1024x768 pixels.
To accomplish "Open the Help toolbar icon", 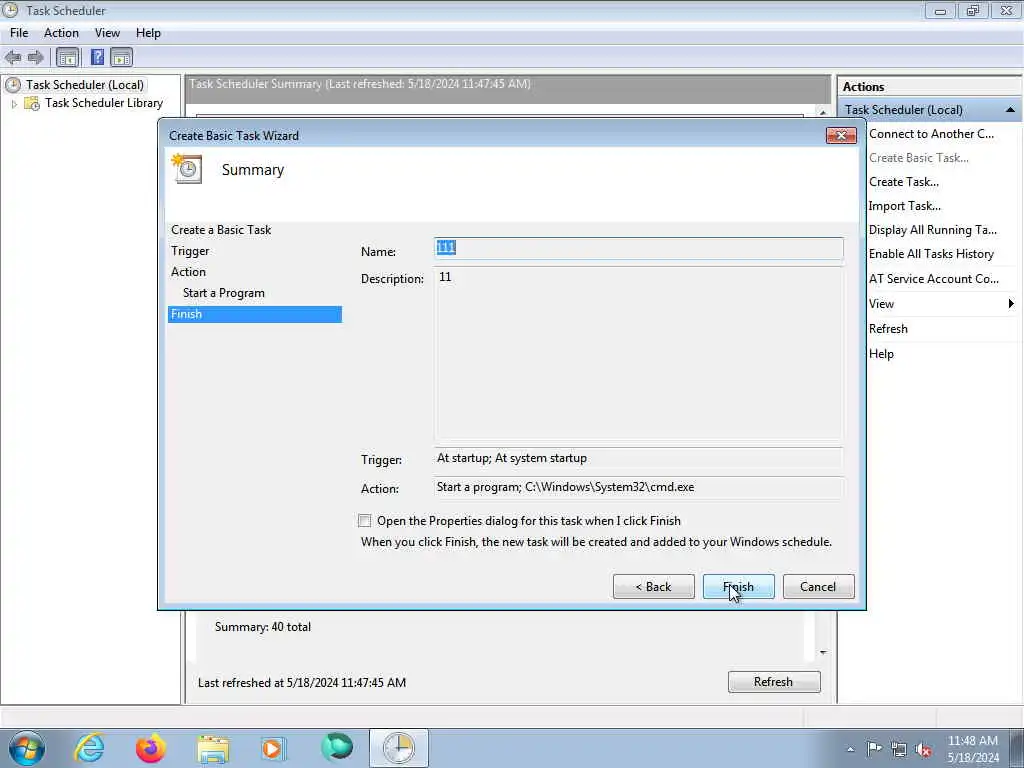I will [x=97, y=57].
